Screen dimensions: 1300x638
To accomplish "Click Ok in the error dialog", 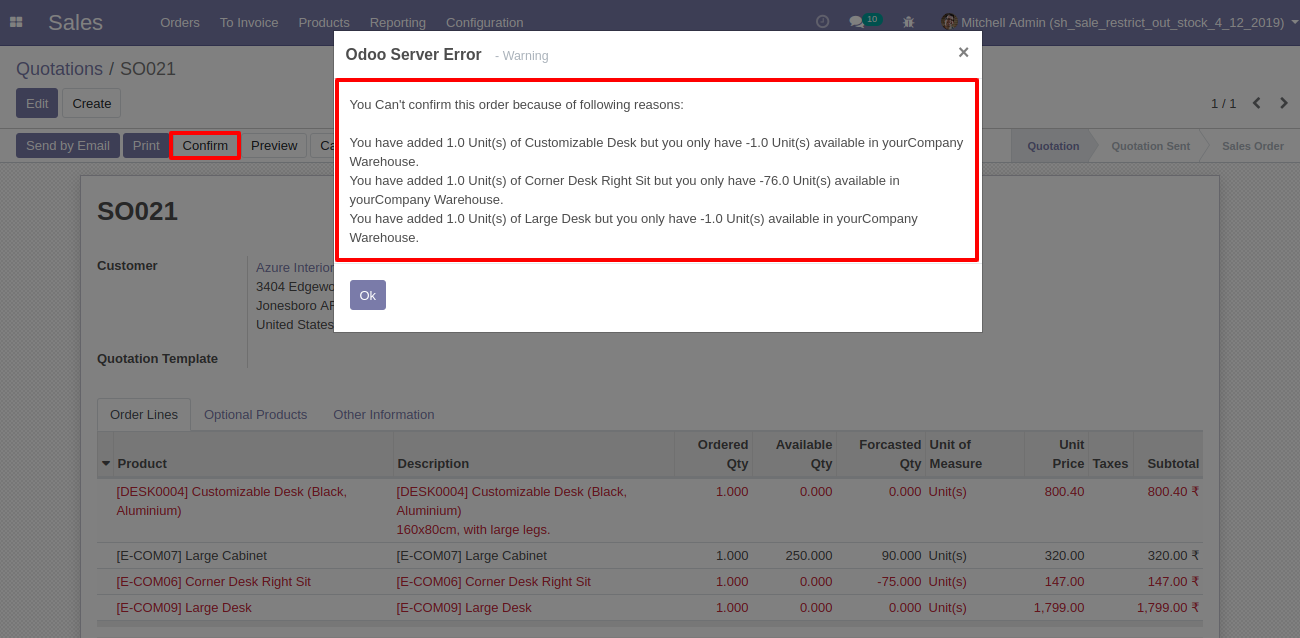I will coord(368,295).
